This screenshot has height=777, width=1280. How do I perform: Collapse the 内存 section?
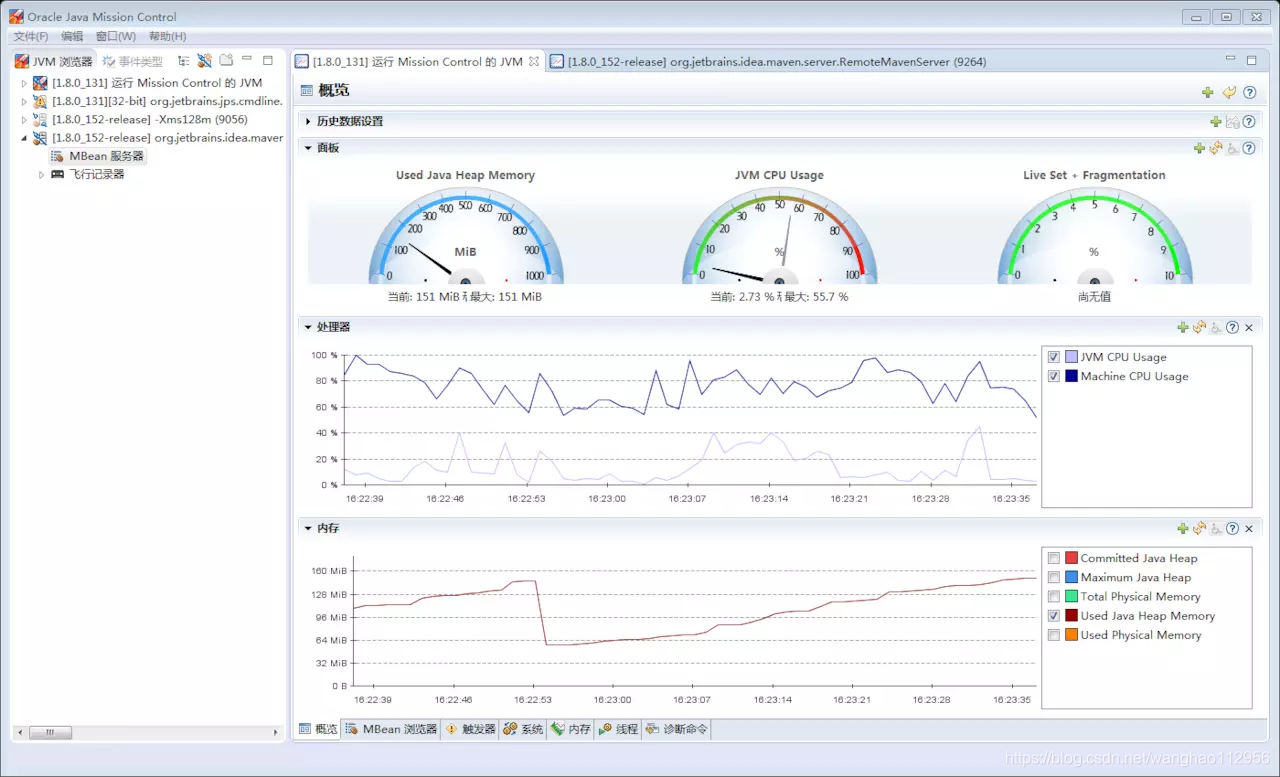click(x=308, y=528)
